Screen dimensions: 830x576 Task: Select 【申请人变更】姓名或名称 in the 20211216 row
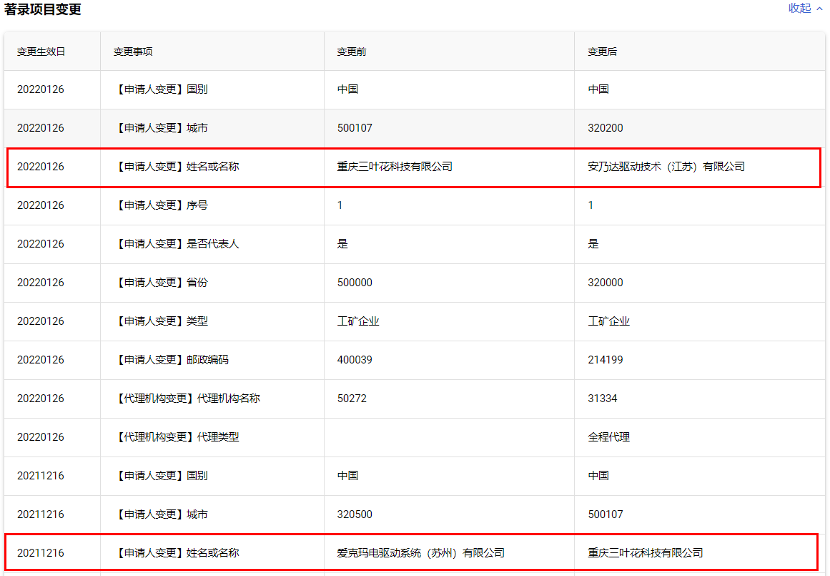[x=176, y=553]
